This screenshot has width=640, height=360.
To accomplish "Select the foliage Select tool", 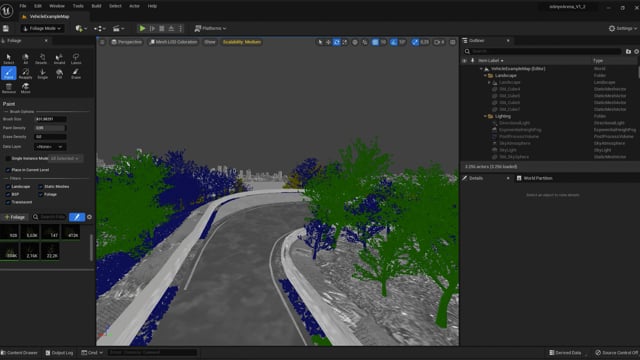I will point(8,59).
